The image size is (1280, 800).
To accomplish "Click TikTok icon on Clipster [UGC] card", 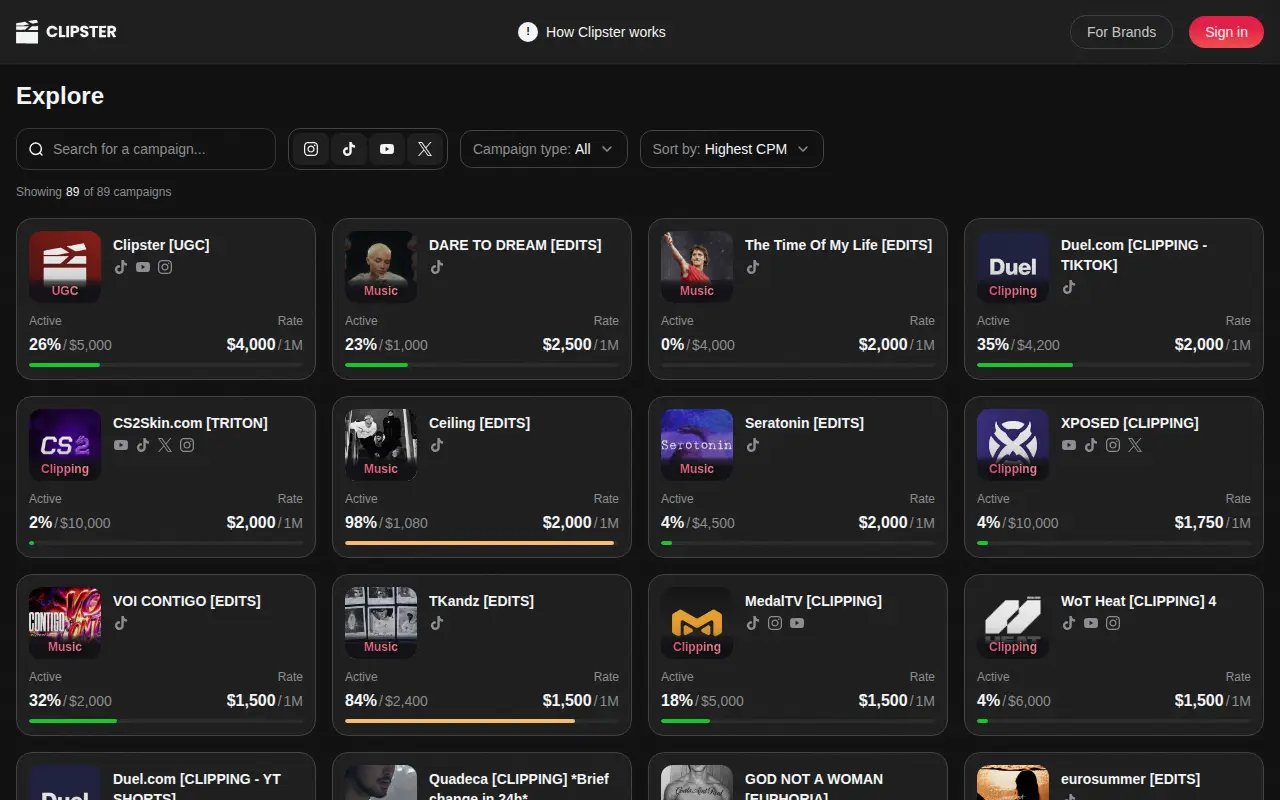I will click(121, 267).
